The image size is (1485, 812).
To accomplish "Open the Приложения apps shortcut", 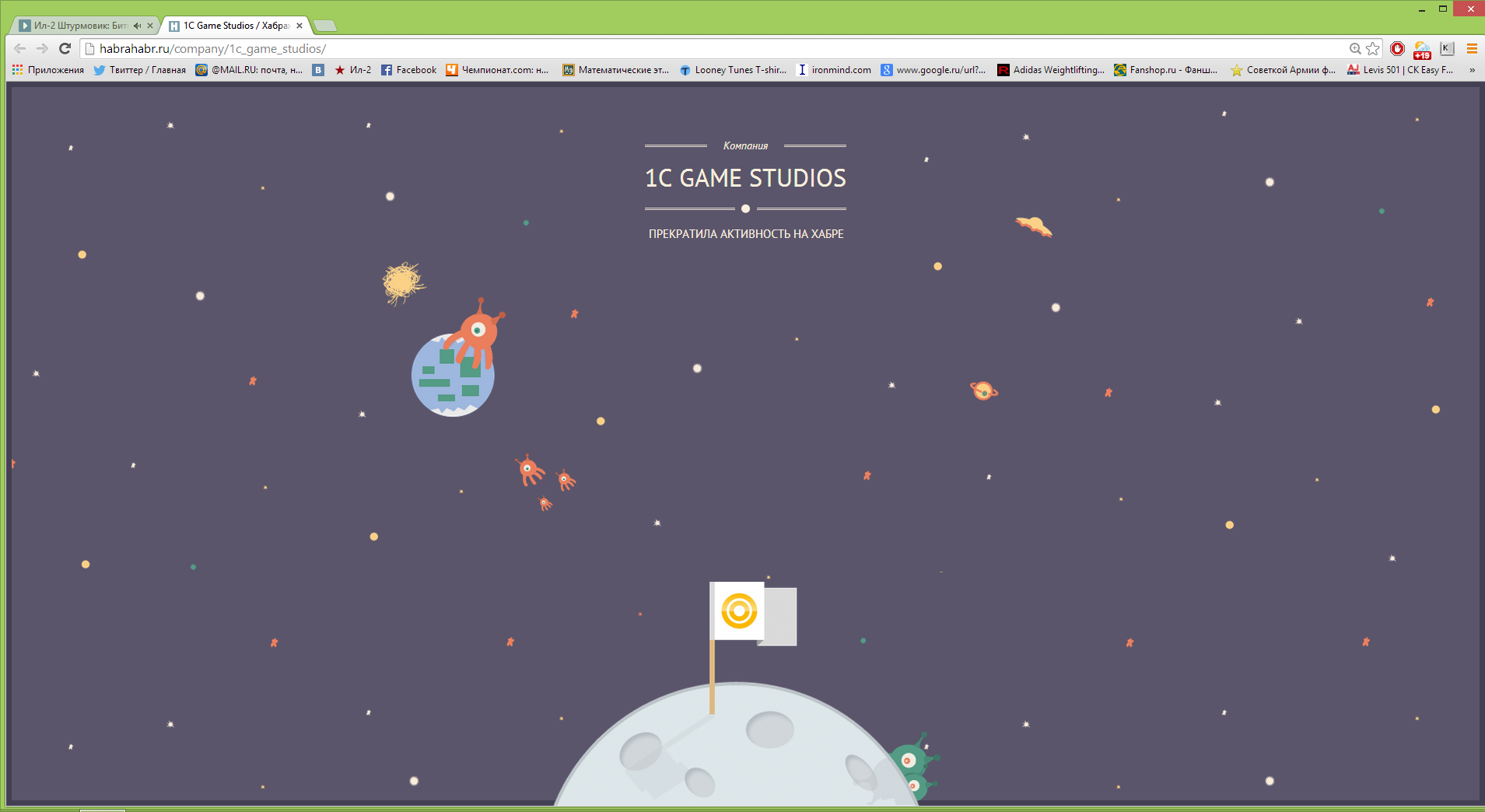I will (48, 70).
